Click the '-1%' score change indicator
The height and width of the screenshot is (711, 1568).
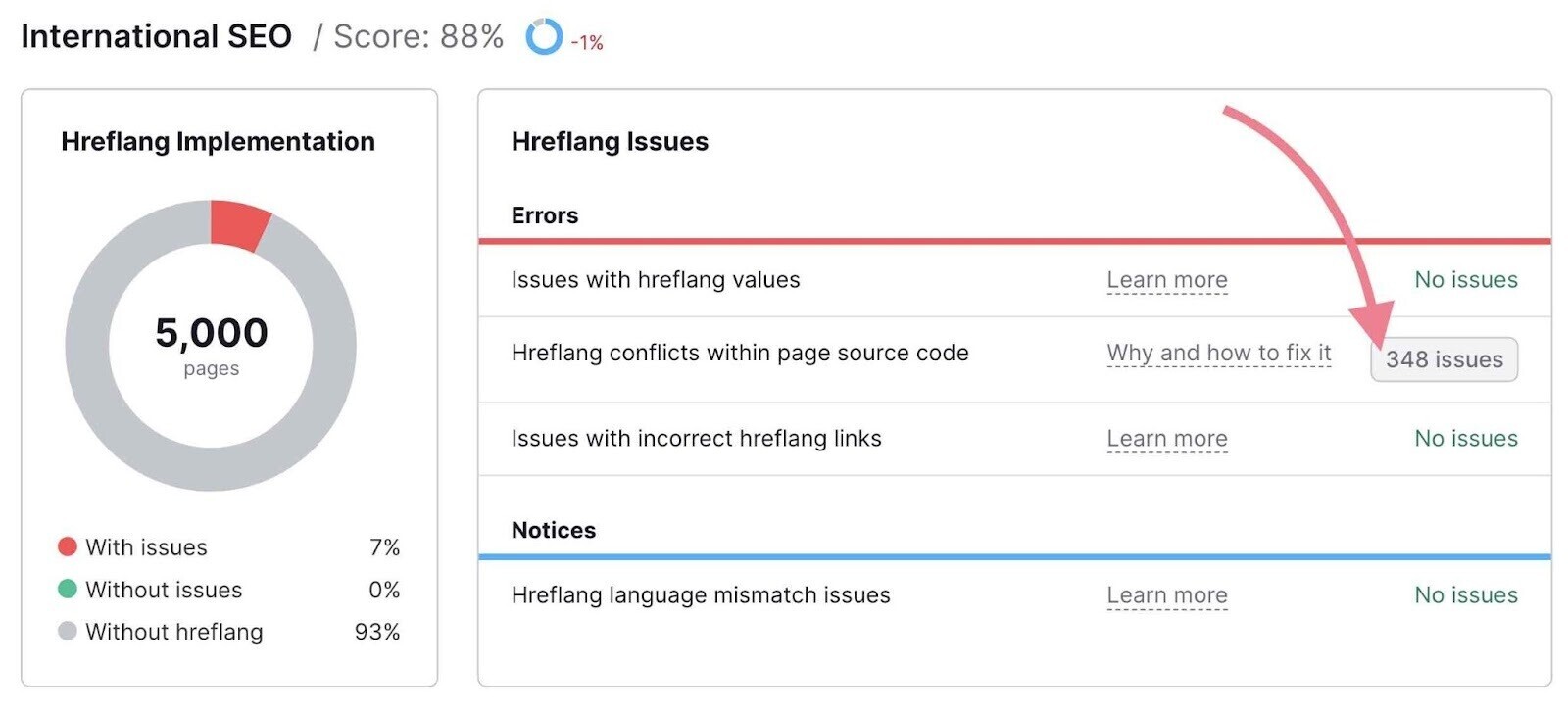click(x=587, y=43)
